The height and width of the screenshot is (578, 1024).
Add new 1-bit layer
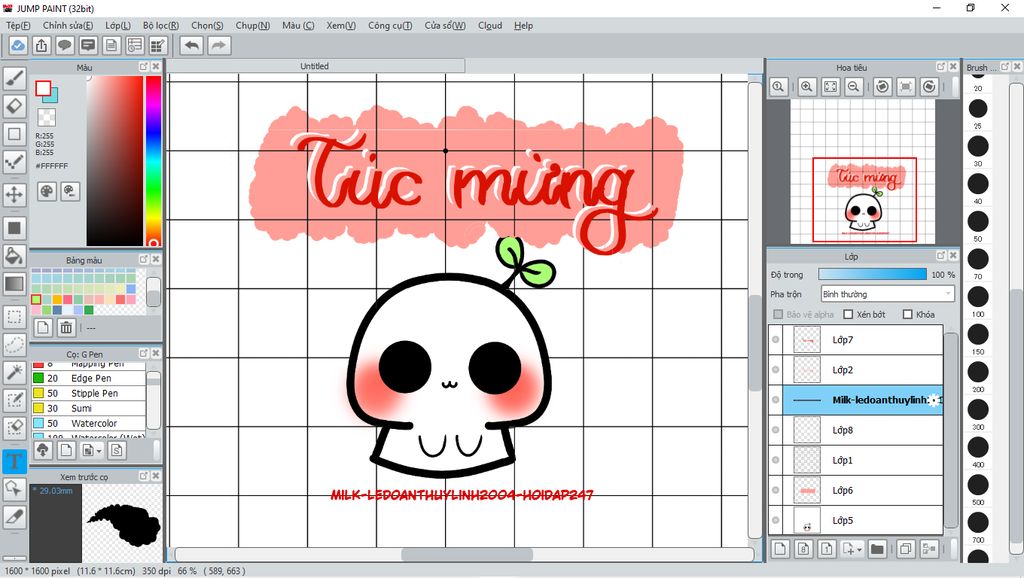(x=826, y=549)
